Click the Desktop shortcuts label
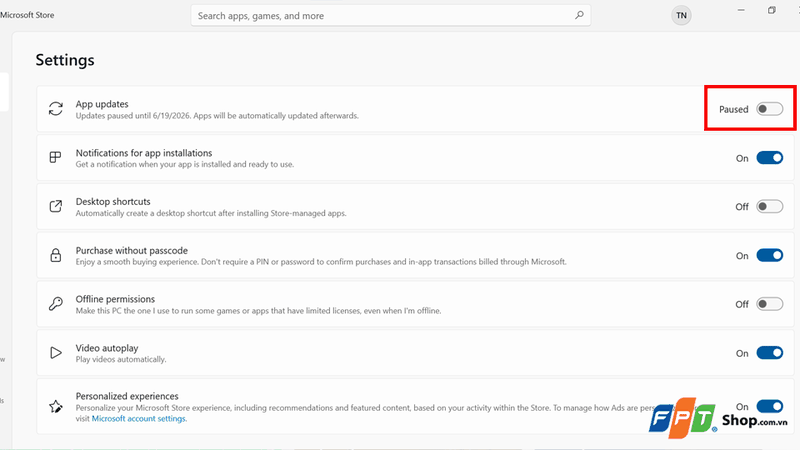Image resolution: width=800 pixels, height=450 pixels. point(113,202)
